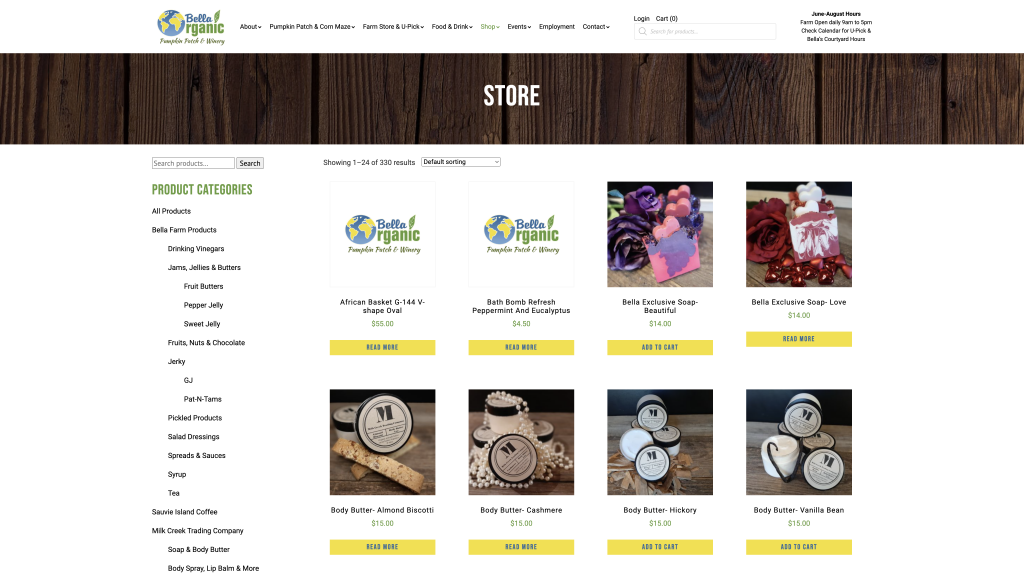Focus the sidebar Search products field

click(193, 163)
